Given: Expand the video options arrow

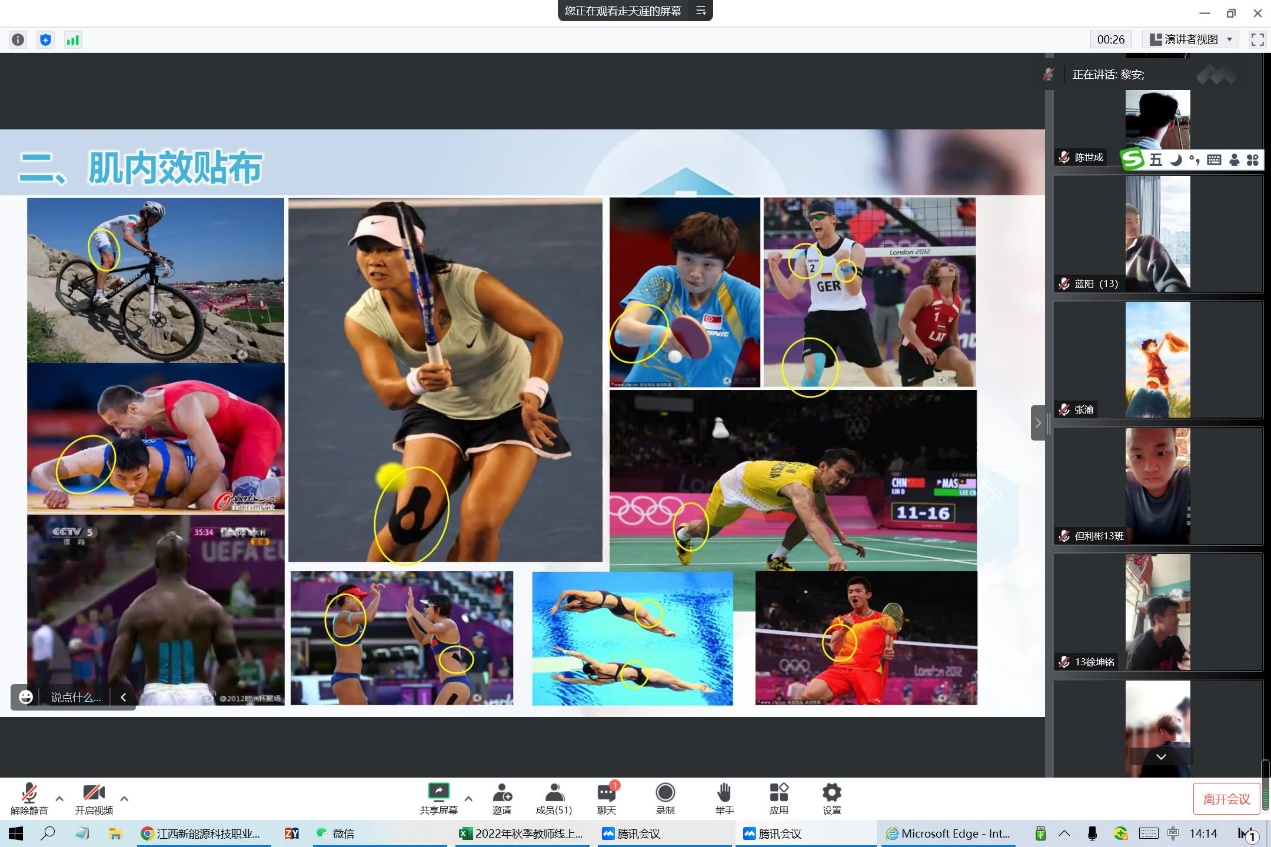Looking at the screenshot, I should (x=124, y=799).
